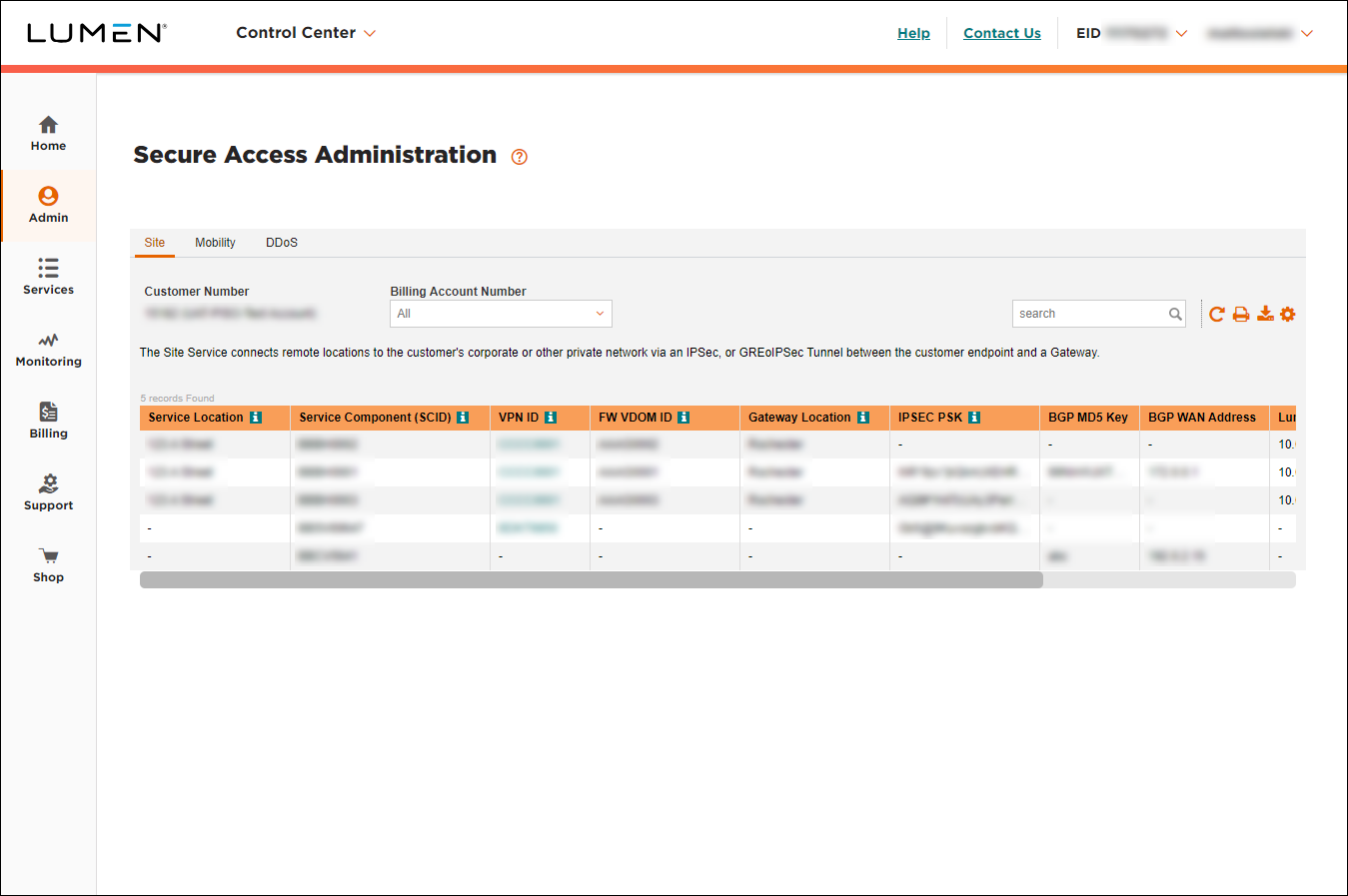Viewport: 1348px width, 896px height.
Task: Click the search magnifier icon
Action: pyautogui.click(x=1175, y=314)
